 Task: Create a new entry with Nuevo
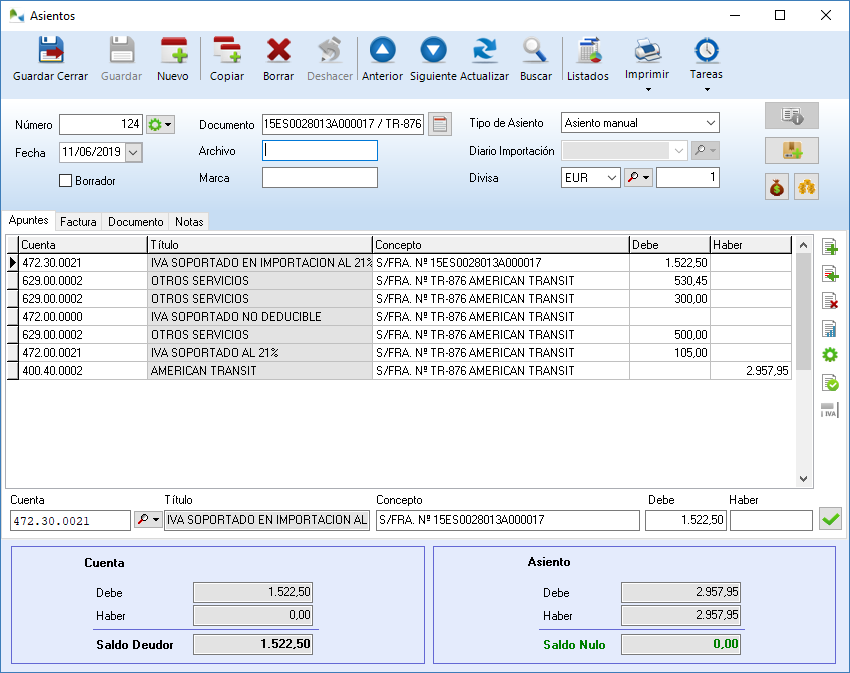pyautogui.click(x=173, y=59)
